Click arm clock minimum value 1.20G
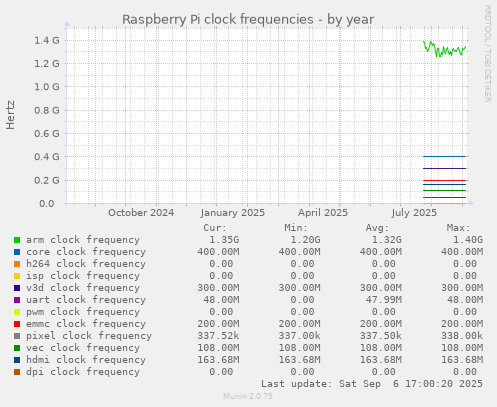497x407 pixels. tap(305, 240)
